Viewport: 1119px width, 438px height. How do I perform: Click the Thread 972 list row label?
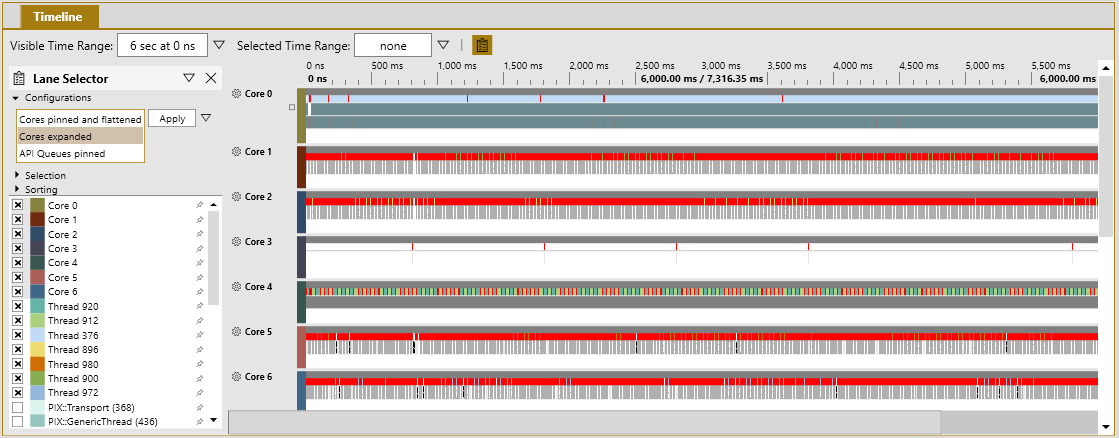(73, 393)
